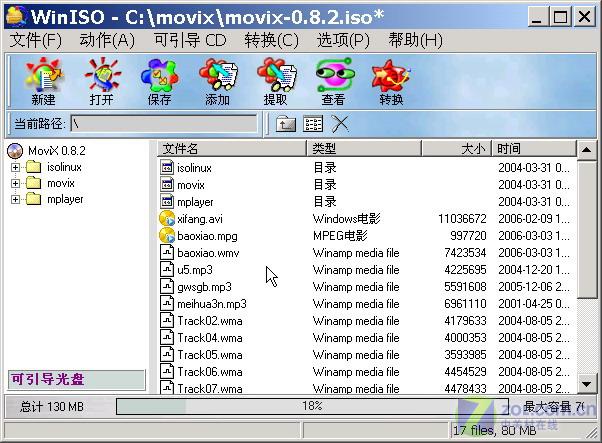This screenshot has height=443, width=602.
Task: Click the baoxiao.wmv media file icon
Action: (167, 253)
